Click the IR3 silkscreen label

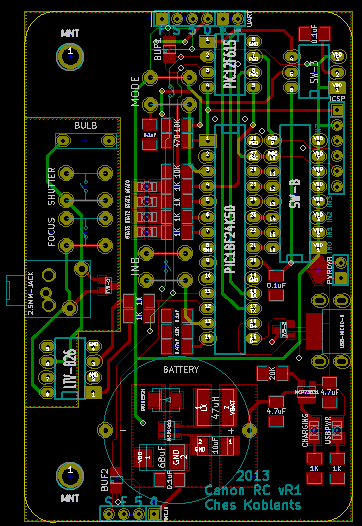pos(330,202)
